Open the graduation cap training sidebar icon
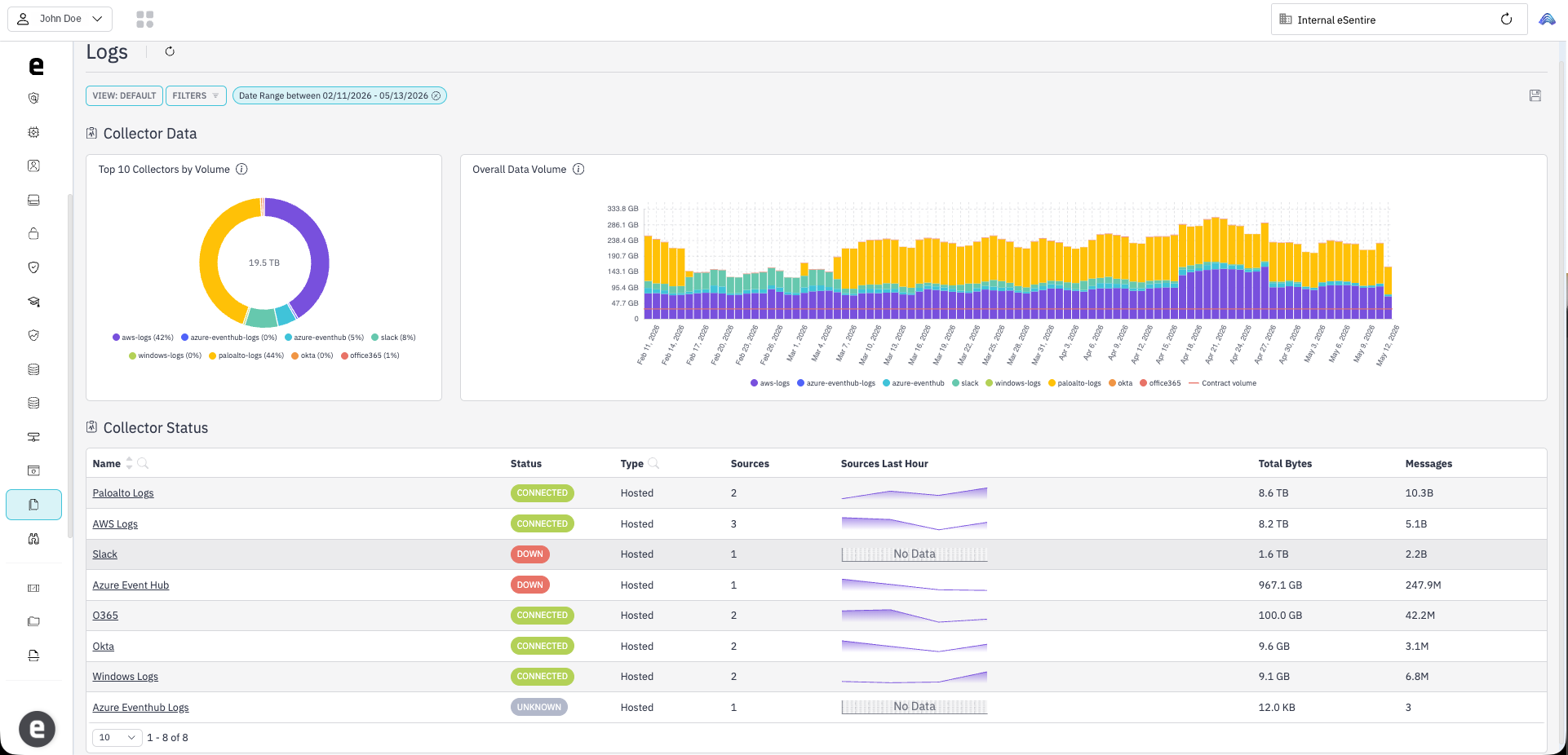Screen dimensions: 1568x755 pyautogui.click(x=33, y=302)
